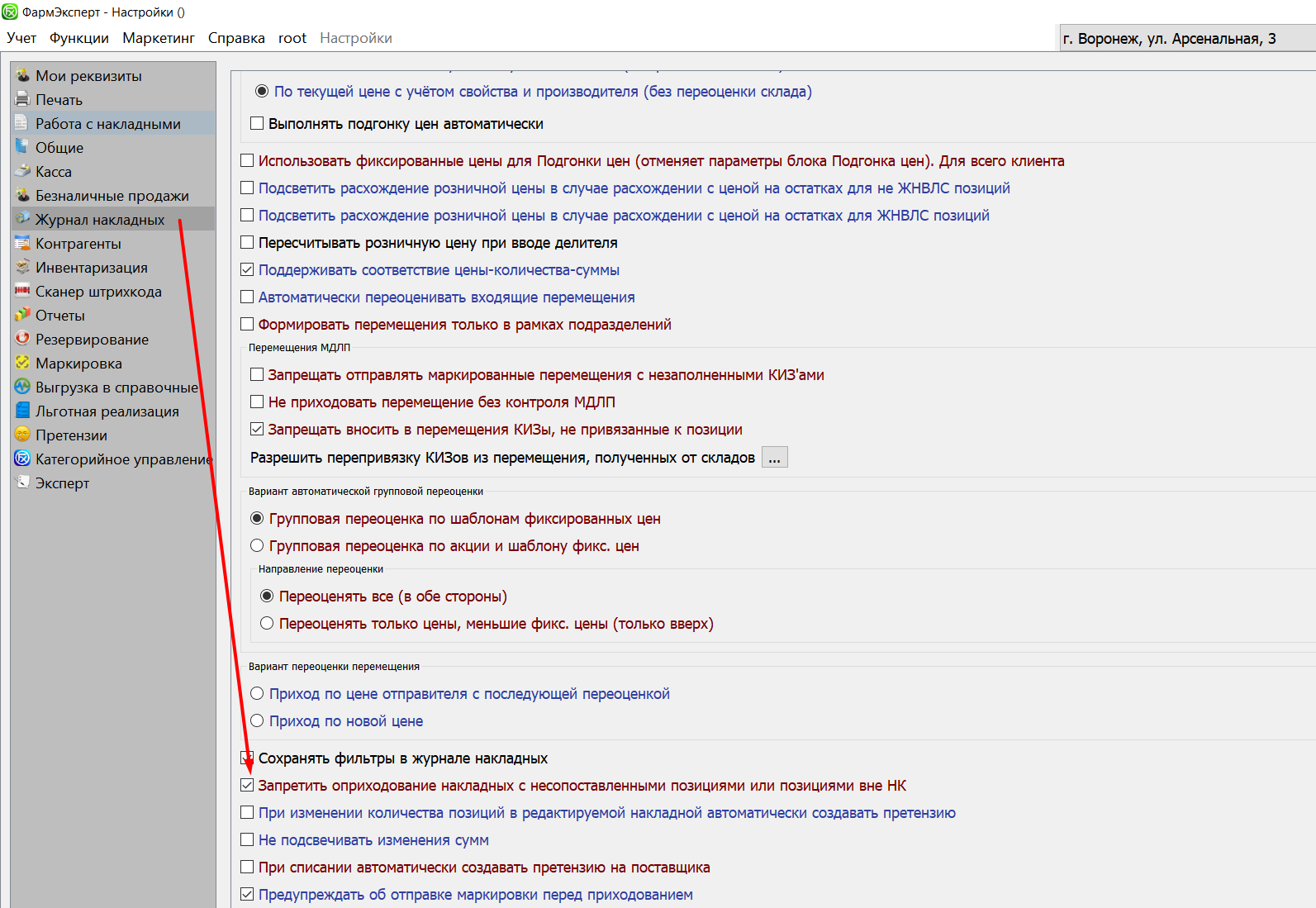Uncheck Поддерживать соответствие цены-количества-суммы
Viewport: 1316px width, 908px height.
(x=247, y=270)
